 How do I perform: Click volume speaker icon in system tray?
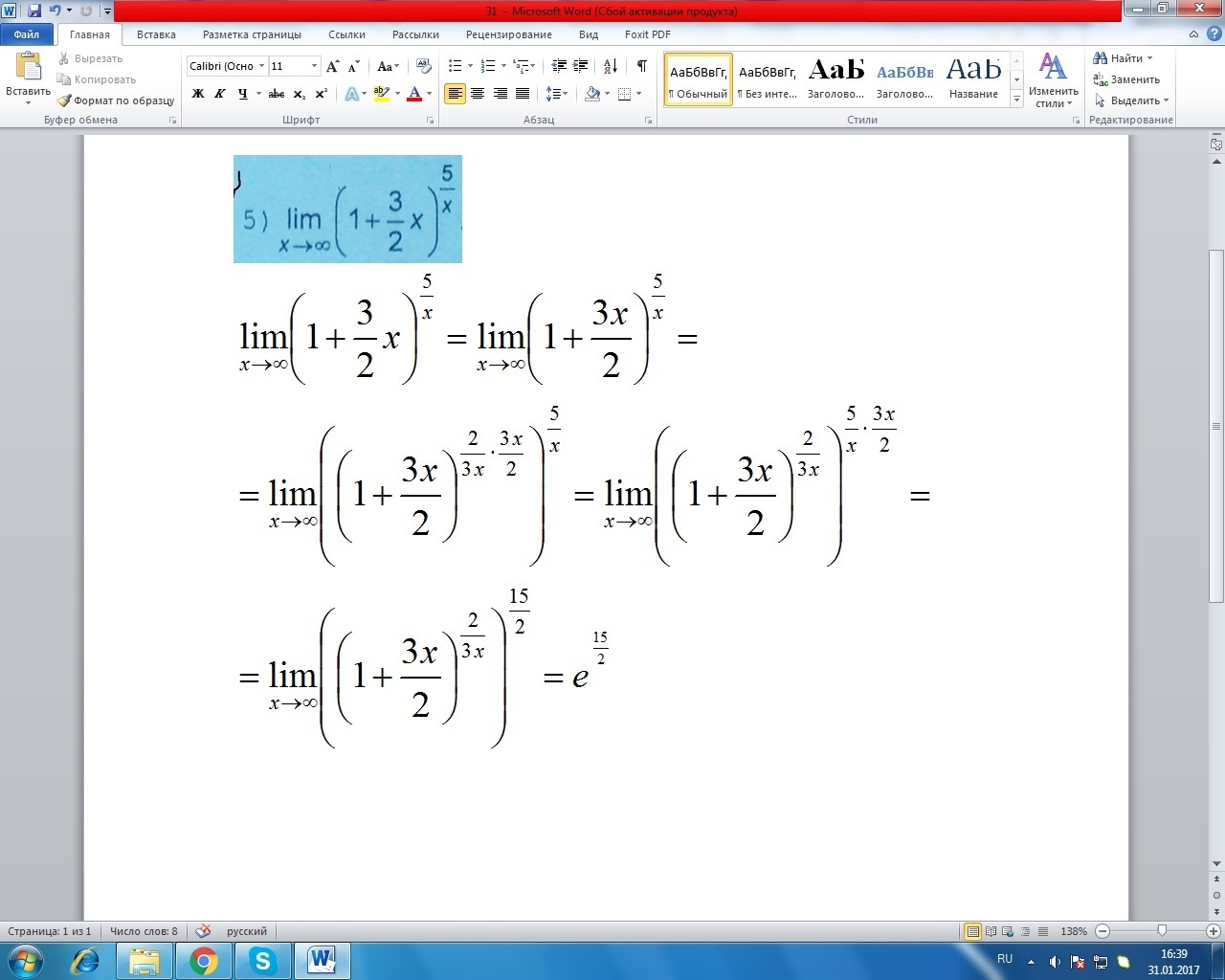1055,961
